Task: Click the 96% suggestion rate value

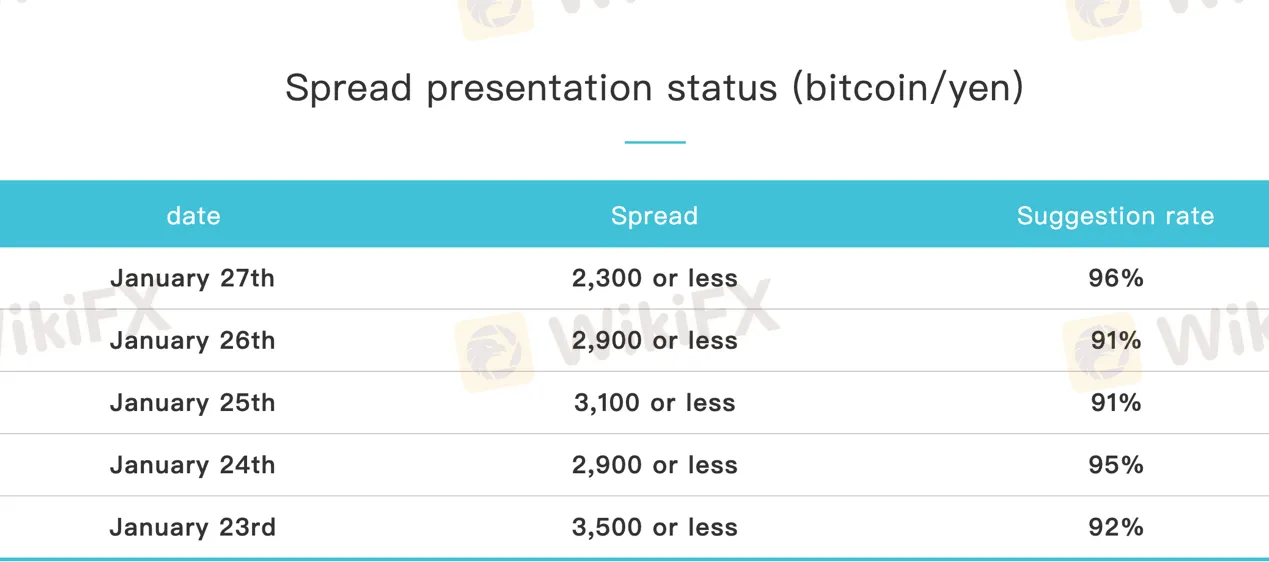Action: [x=1115, y=278]
